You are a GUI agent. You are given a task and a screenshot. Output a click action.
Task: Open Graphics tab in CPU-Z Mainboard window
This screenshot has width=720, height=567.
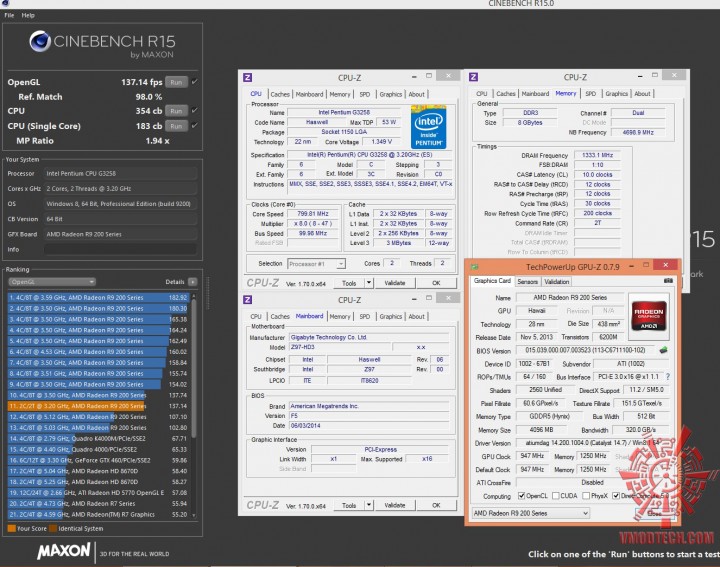click(x=391, y=316)
